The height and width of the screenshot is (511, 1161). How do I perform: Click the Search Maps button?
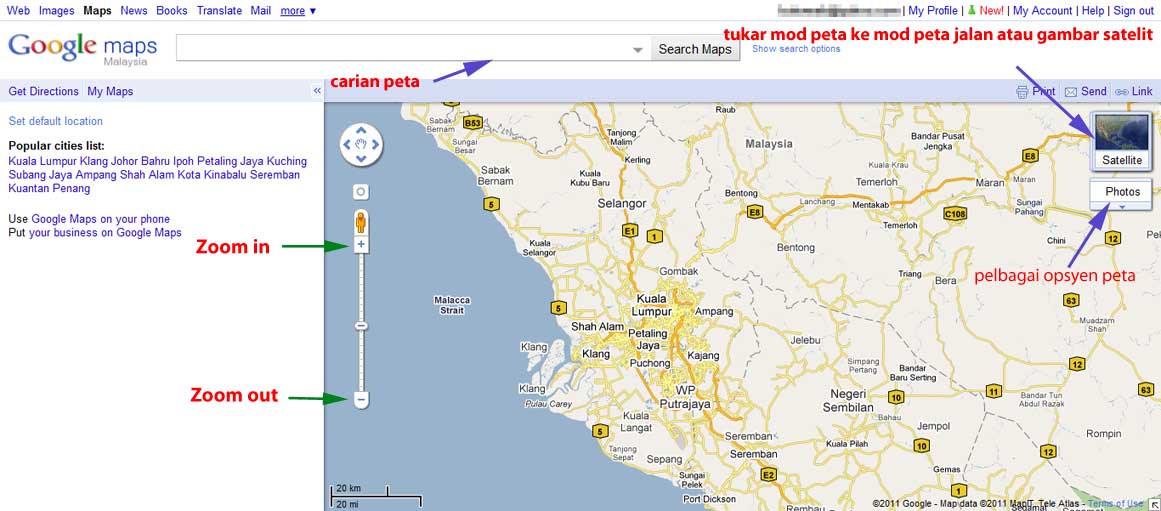(x=695, y=50)
